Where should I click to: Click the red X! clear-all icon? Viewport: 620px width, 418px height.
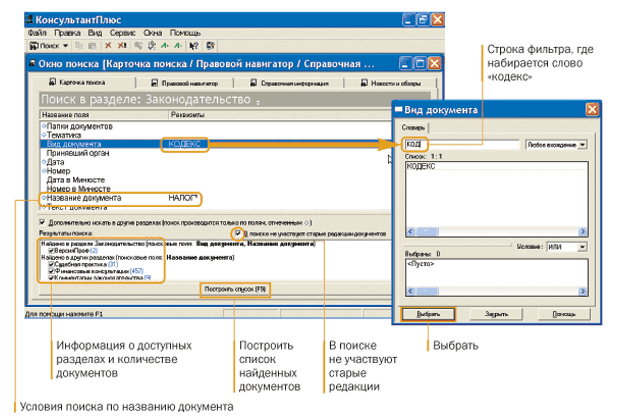pyautogui.click(x=122, y=46)
